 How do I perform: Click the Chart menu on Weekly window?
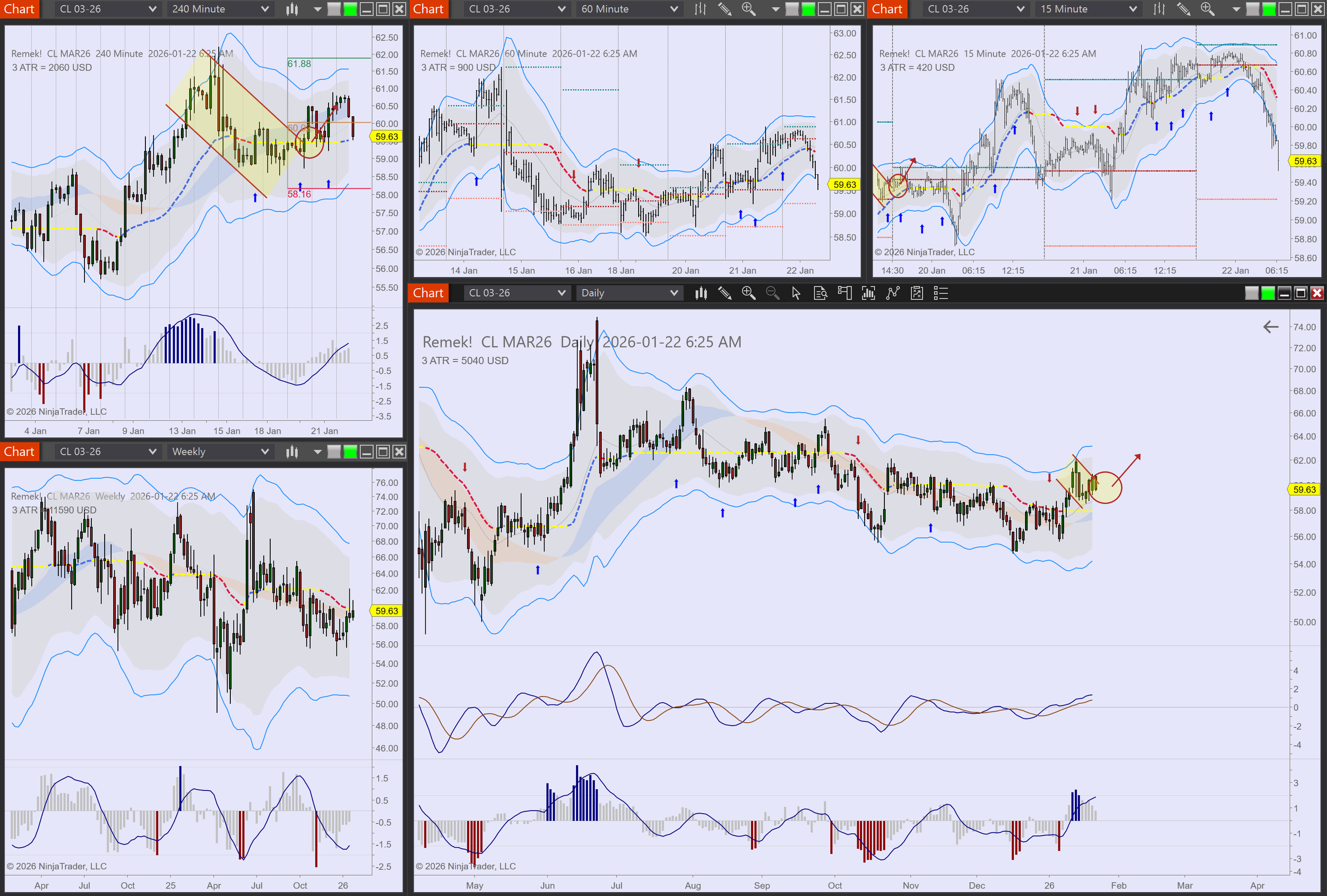pos(19,452)
